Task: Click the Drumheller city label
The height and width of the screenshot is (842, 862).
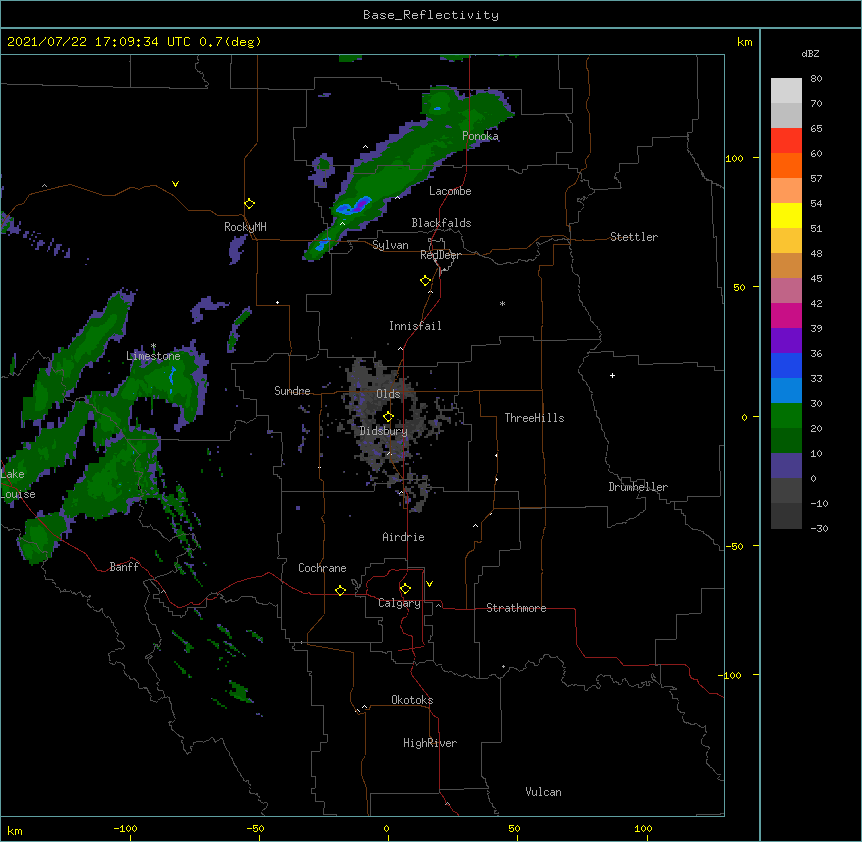Action: pyautogui.click(x=638, y=487)
